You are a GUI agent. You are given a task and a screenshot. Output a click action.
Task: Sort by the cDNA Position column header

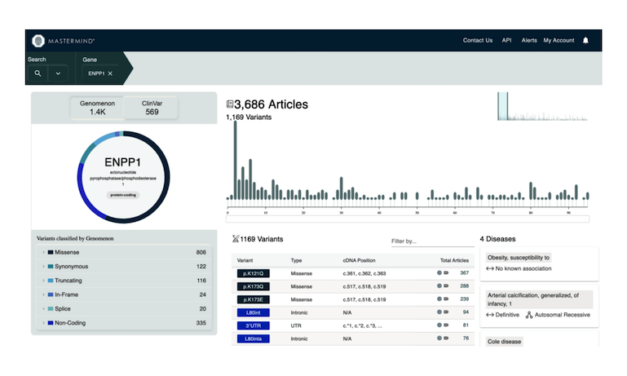359,260
